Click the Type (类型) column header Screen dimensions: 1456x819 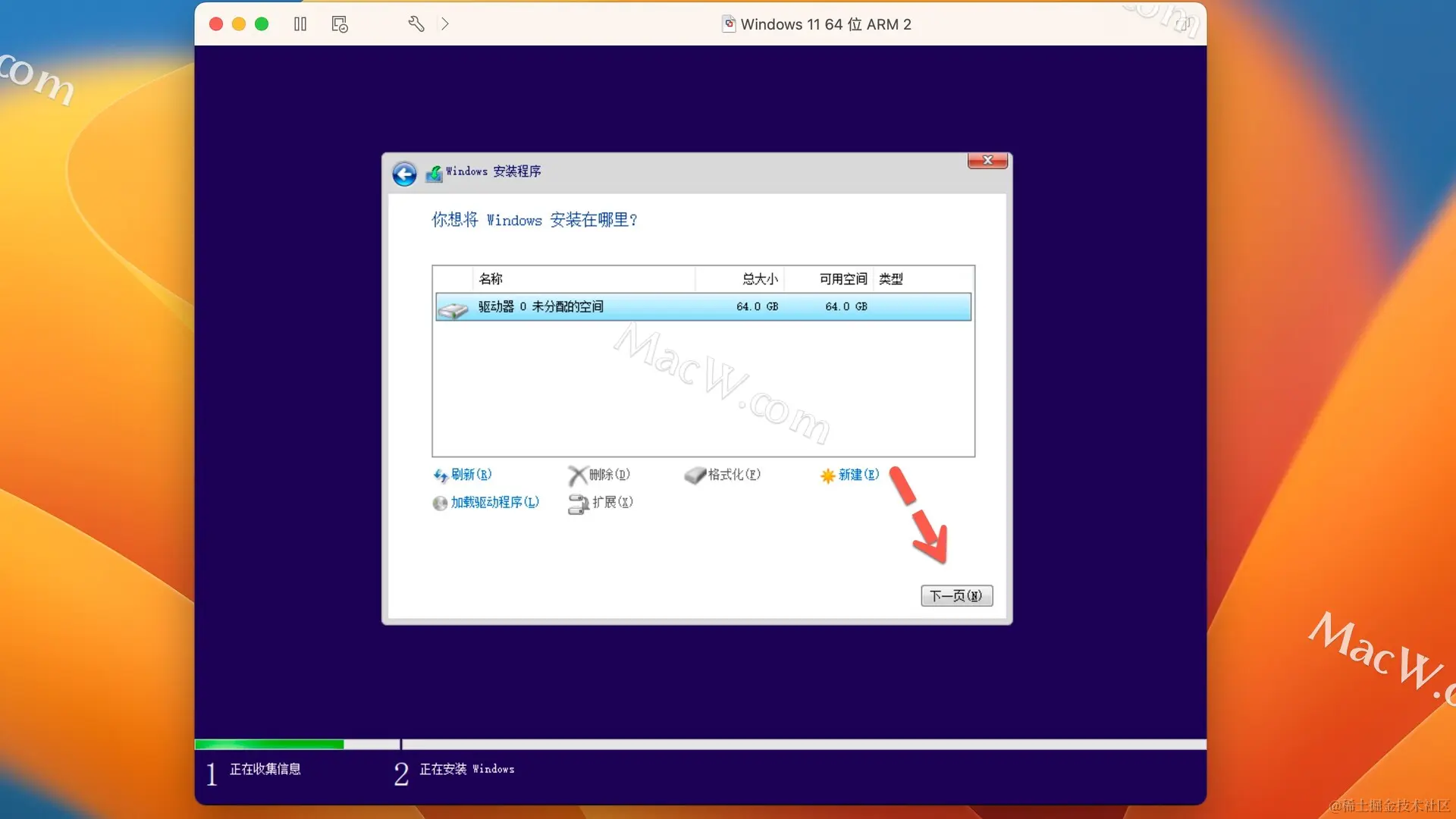[890, 279]
